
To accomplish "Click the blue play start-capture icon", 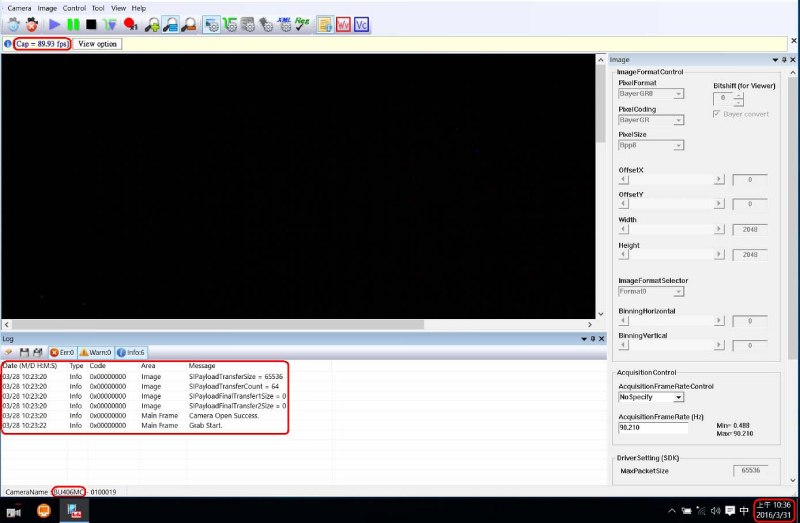I will coord(54,24).
